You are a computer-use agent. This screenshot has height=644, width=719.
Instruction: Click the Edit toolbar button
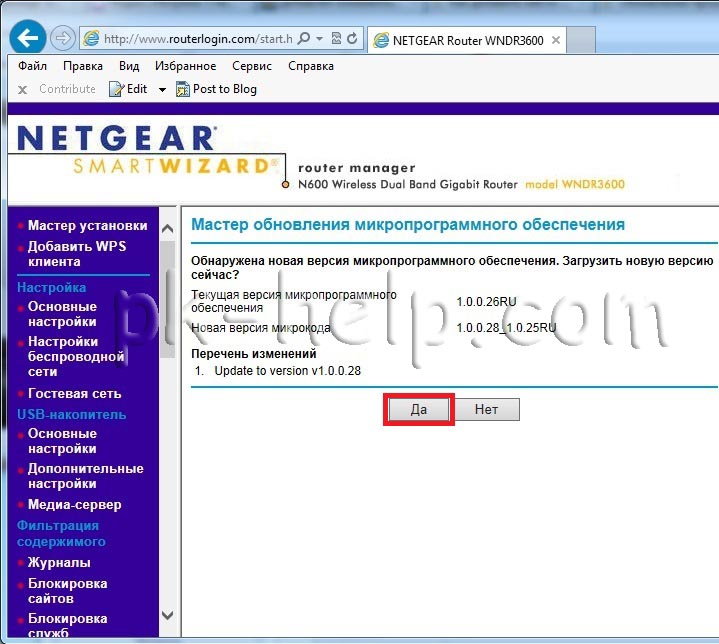point(128,89)
